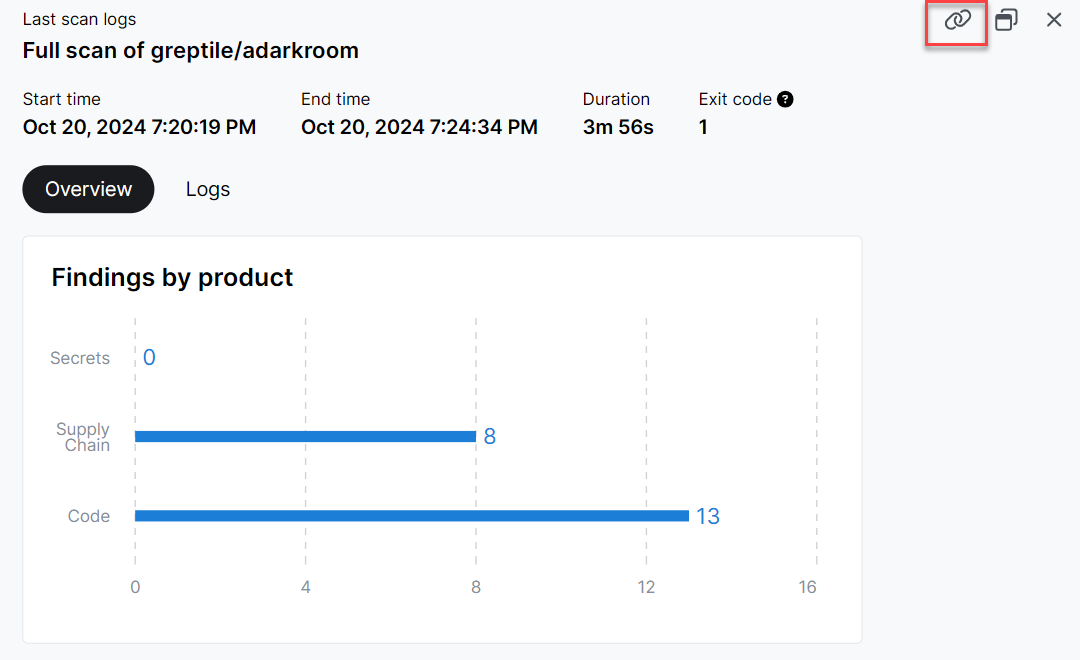Click the overlapping windows icon
Image resolution: width=1080 pixels, height=660 pixels.
coord(1006,20)
